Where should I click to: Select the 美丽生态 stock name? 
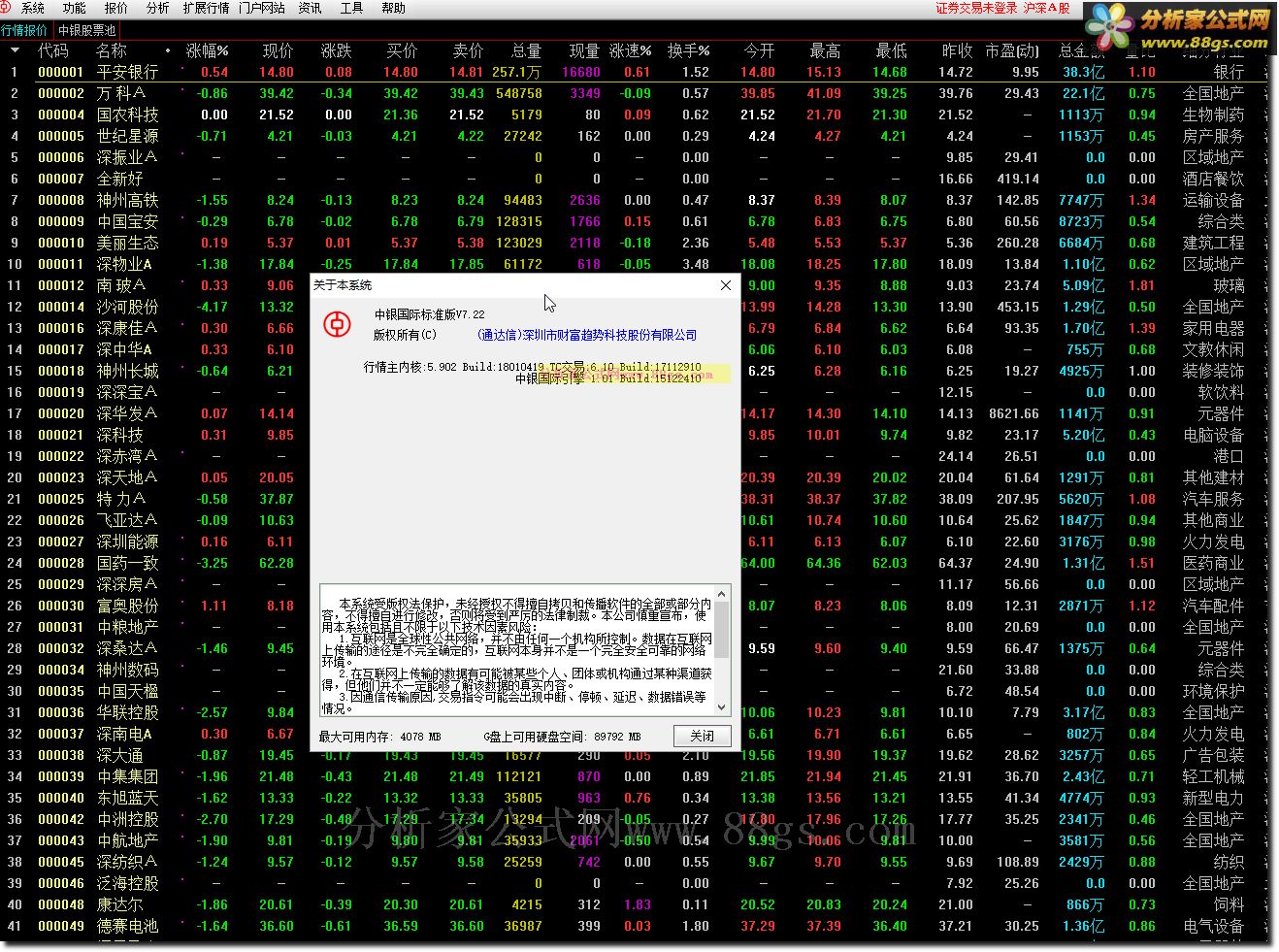127,243
